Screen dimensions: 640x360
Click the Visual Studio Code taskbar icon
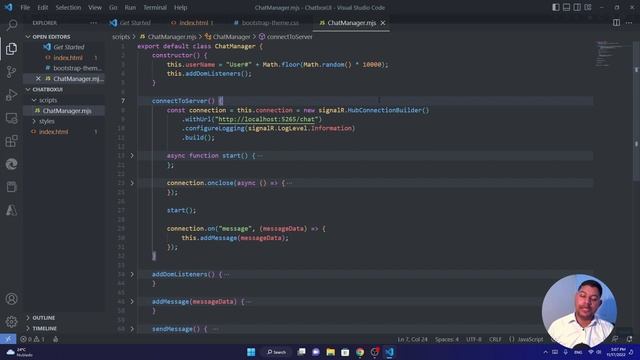pos(389,352)
